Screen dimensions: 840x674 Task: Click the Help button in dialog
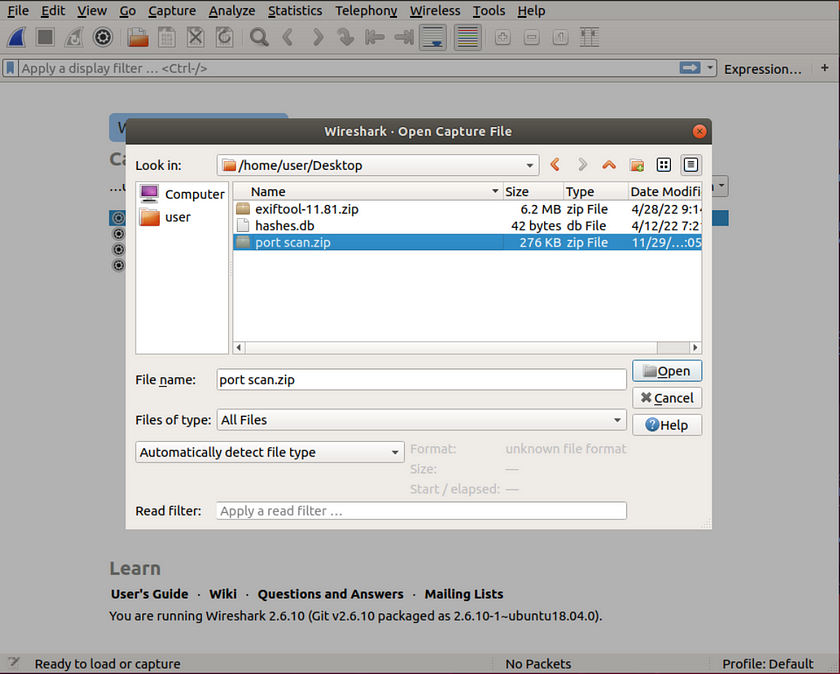(667, 425)
